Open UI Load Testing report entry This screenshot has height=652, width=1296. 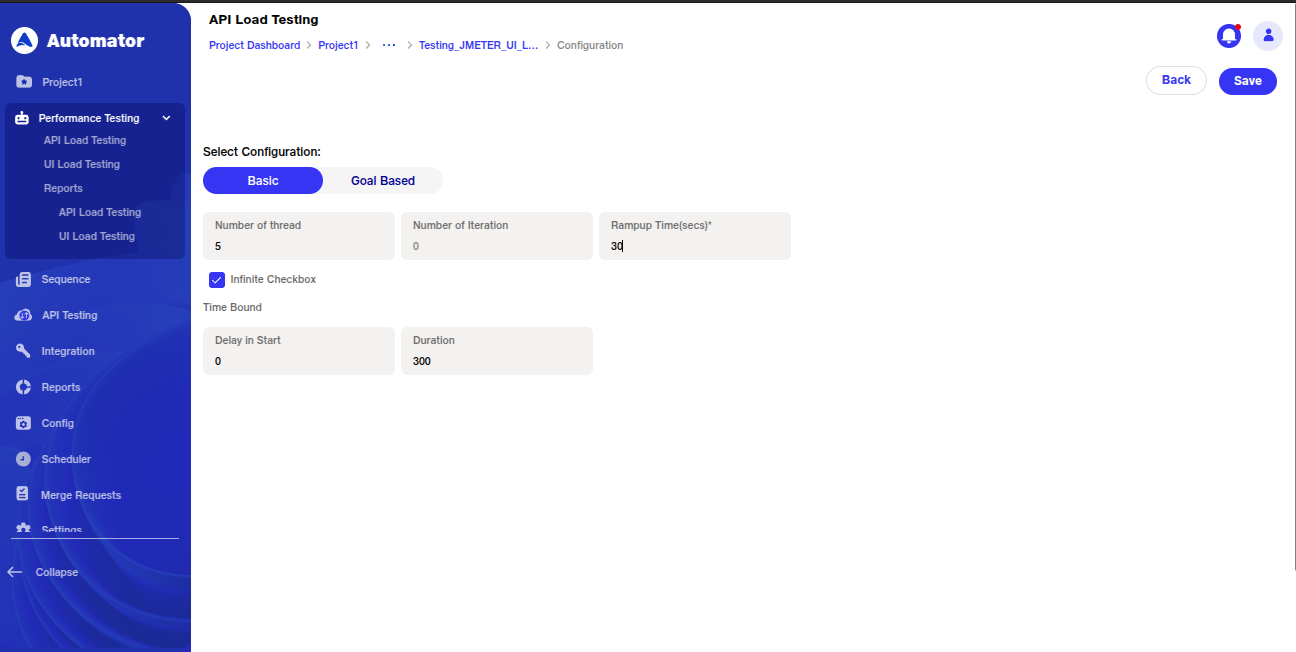97,236
